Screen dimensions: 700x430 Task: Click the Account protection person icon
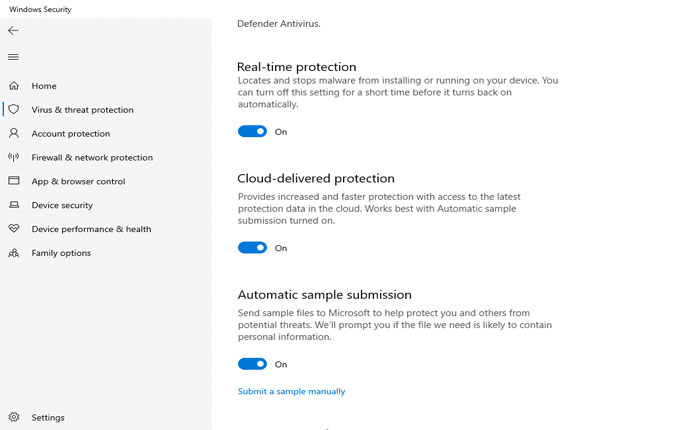pos(14,133)
